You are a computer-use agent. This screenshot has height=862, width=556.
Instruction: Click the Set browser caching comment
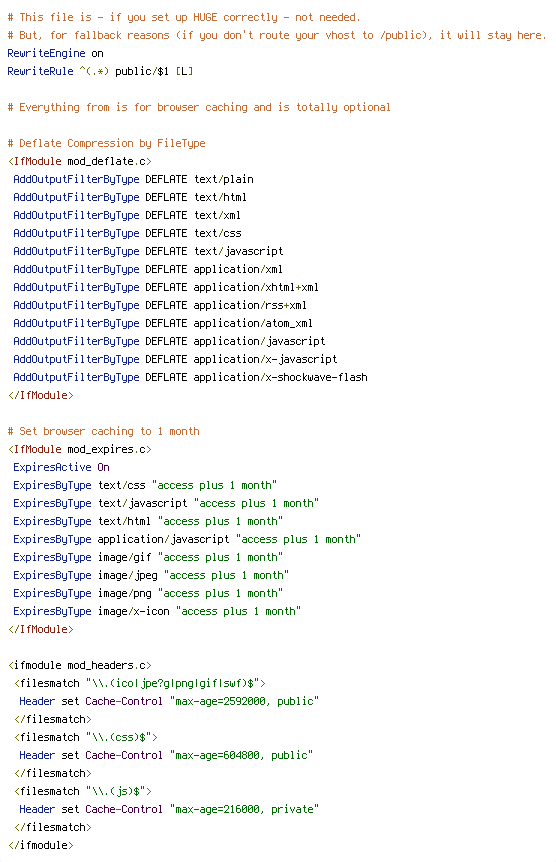[103, 432]
